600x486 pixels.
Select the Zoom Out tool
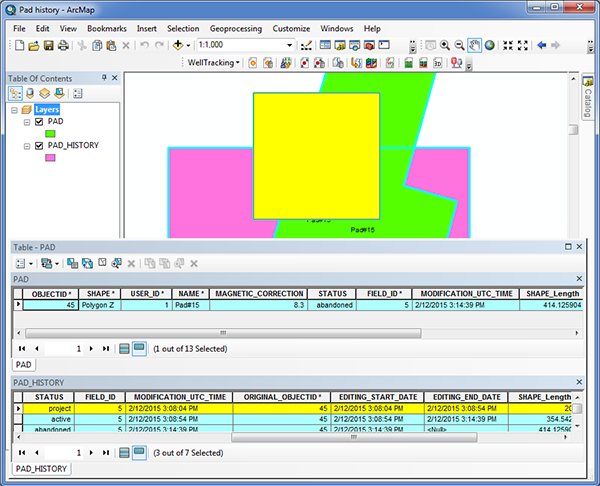[459, 45]
